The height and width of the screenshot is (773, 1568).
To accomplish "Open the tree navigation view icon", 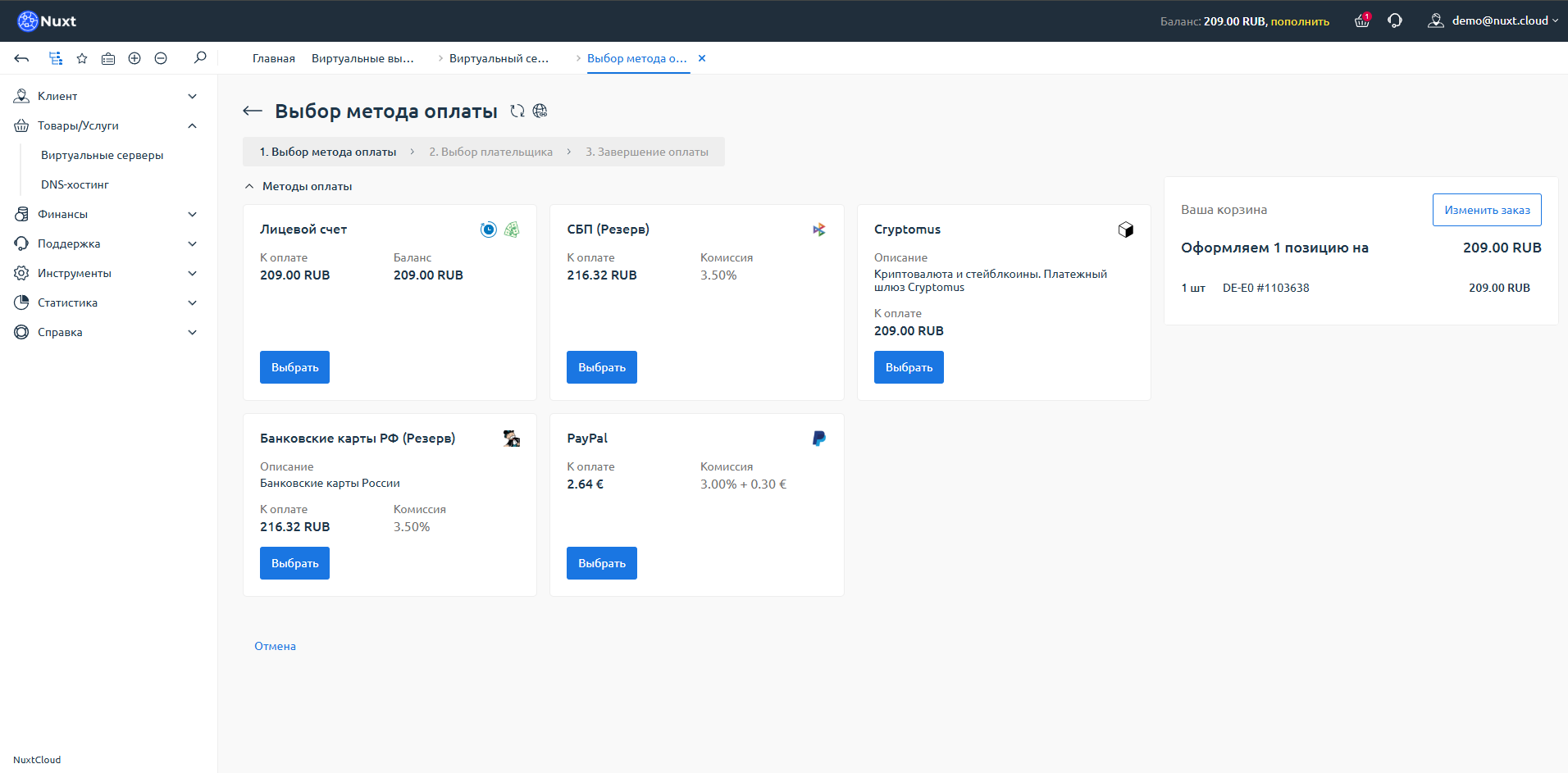I will (54, 58).
